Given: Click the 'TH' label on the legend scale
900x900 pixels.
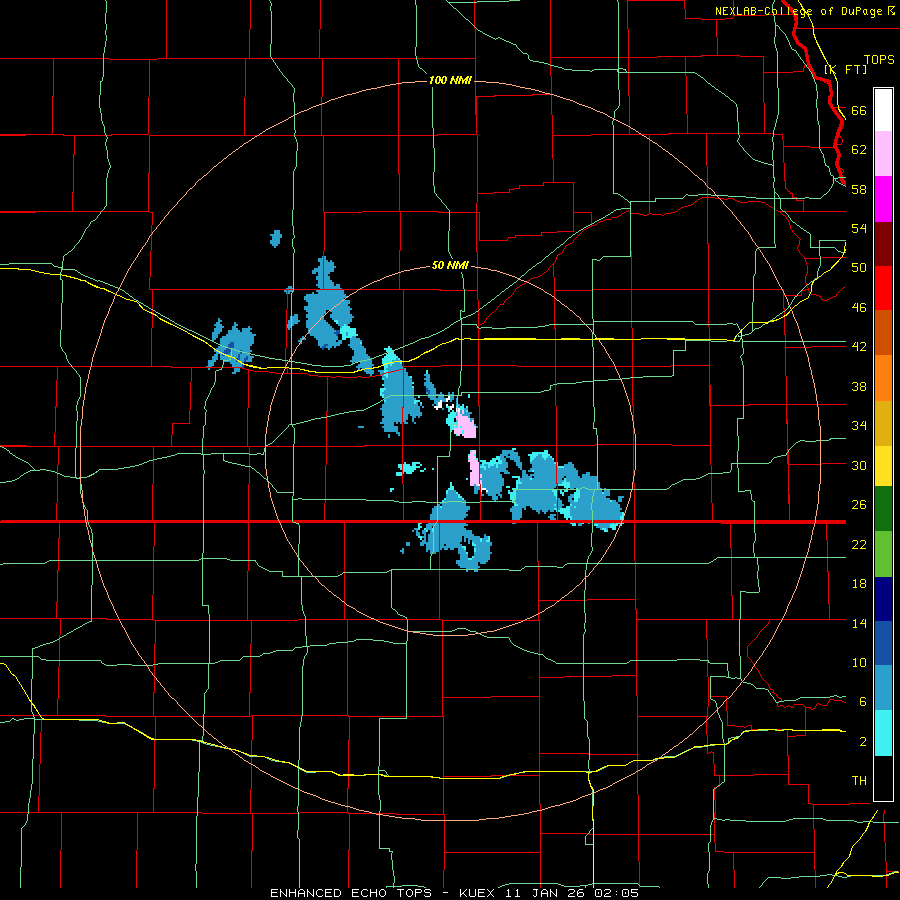Looking at the screenshot, I should click(x=859, y=781).
